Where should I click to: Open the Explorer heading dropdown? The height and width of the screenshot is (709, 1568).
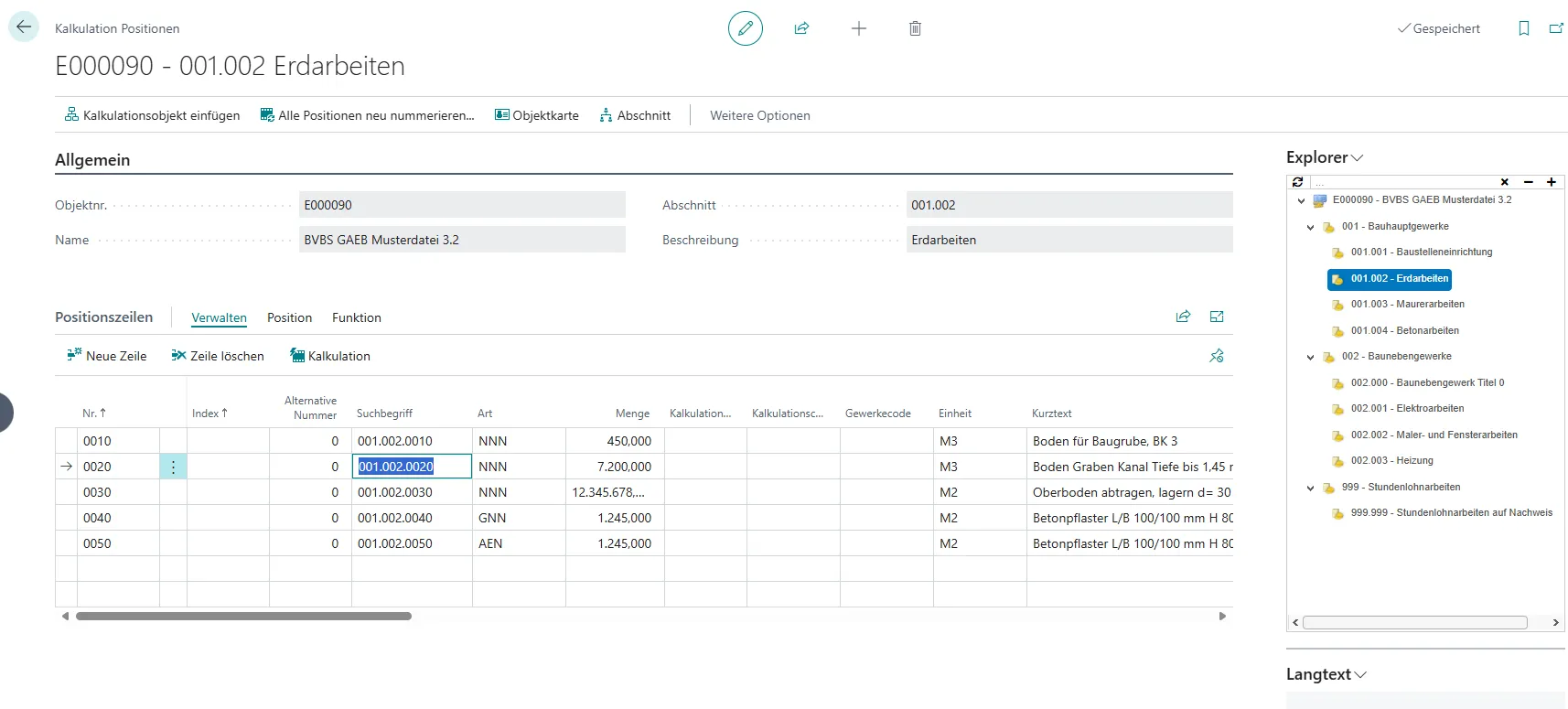tap(1357, 158)
